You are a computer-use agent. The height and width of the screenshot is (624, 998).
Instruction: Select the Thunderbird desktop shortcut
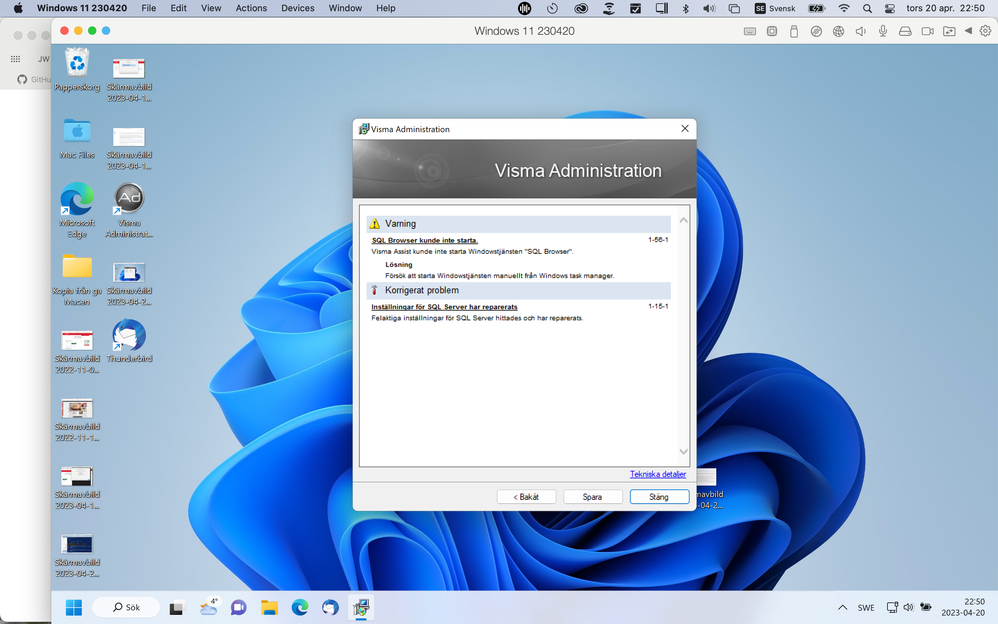[129, 341]
